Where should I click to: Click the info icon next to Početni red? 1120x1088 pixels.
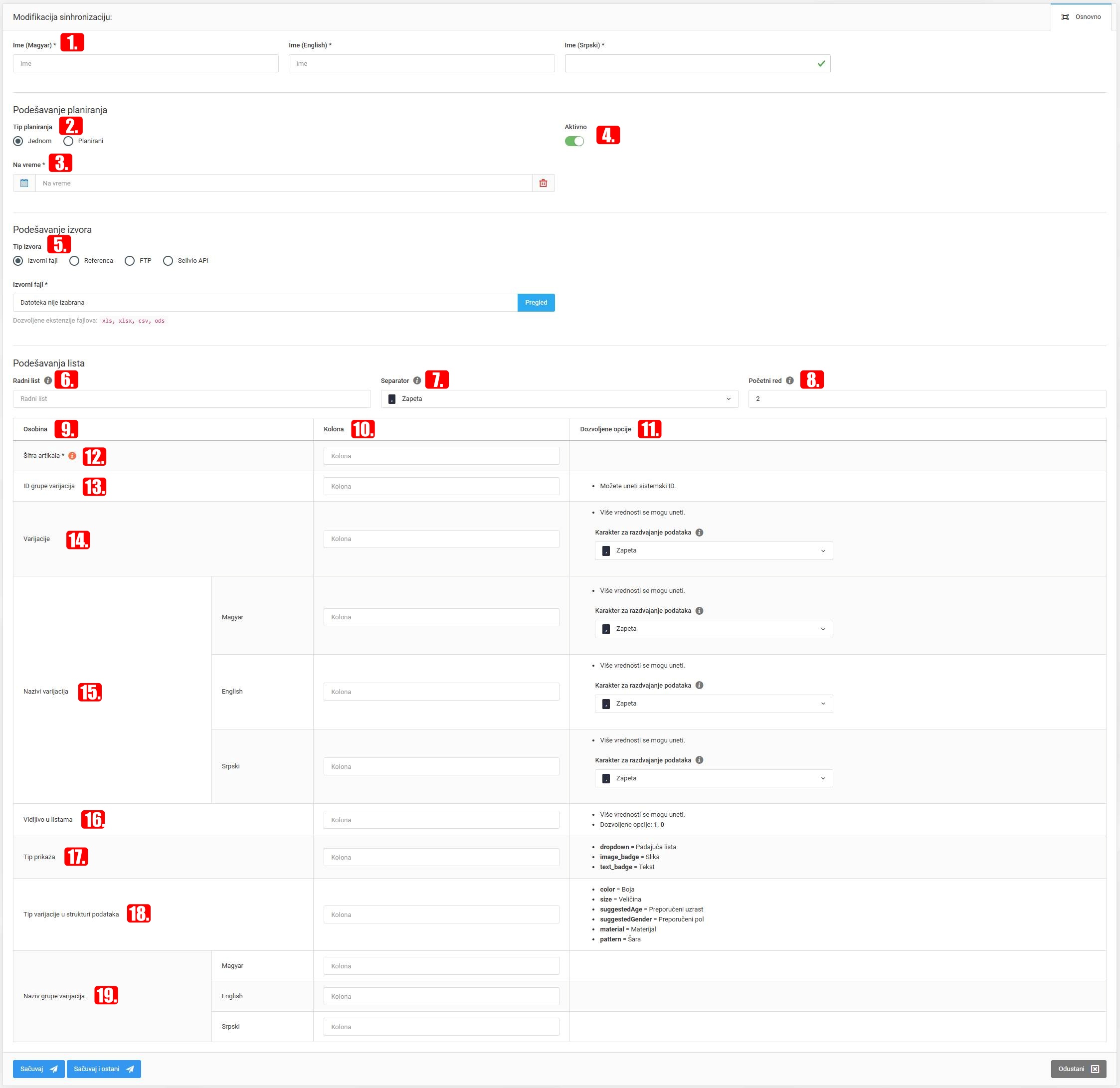tap(790, 380)
